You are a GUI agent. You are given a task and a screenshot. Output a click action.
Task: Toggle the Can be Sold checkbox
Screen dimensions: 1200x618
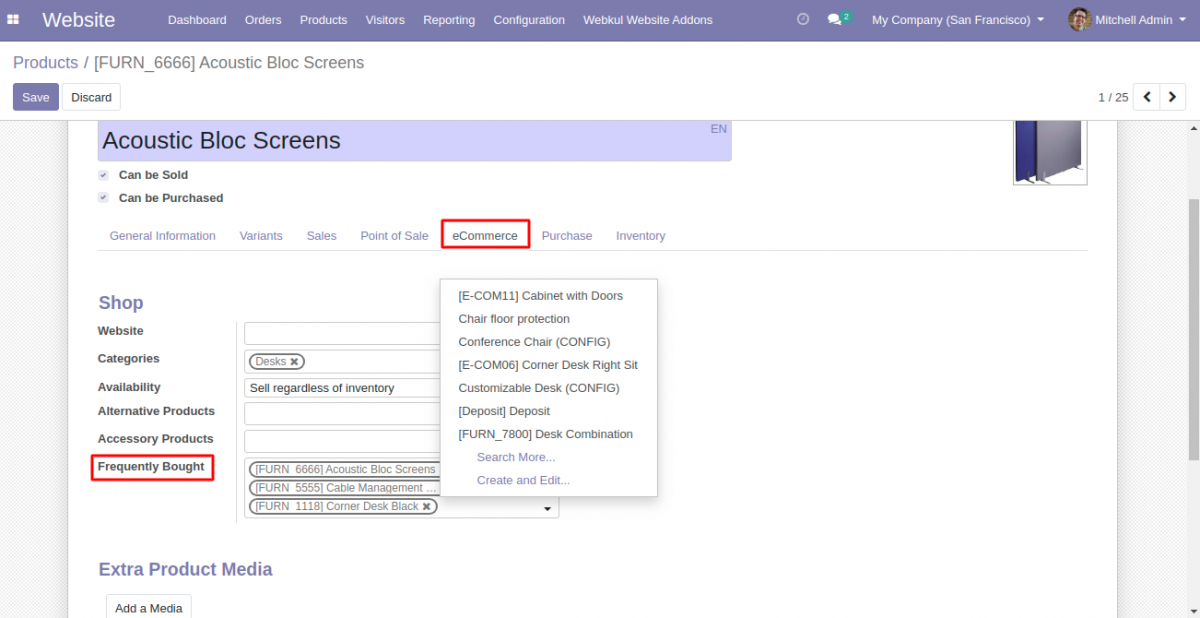click(103, 175)
